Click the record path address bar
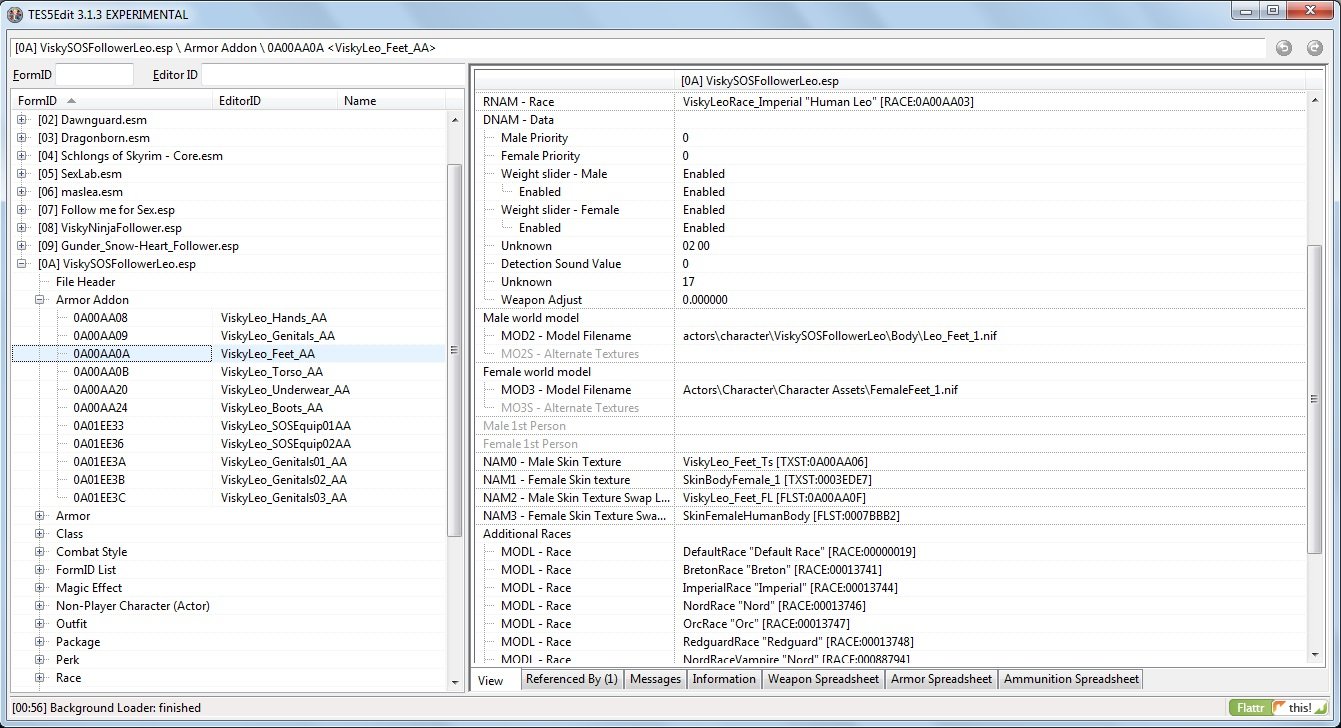Screen dimensions: 1341x728 tap(638, 48)
